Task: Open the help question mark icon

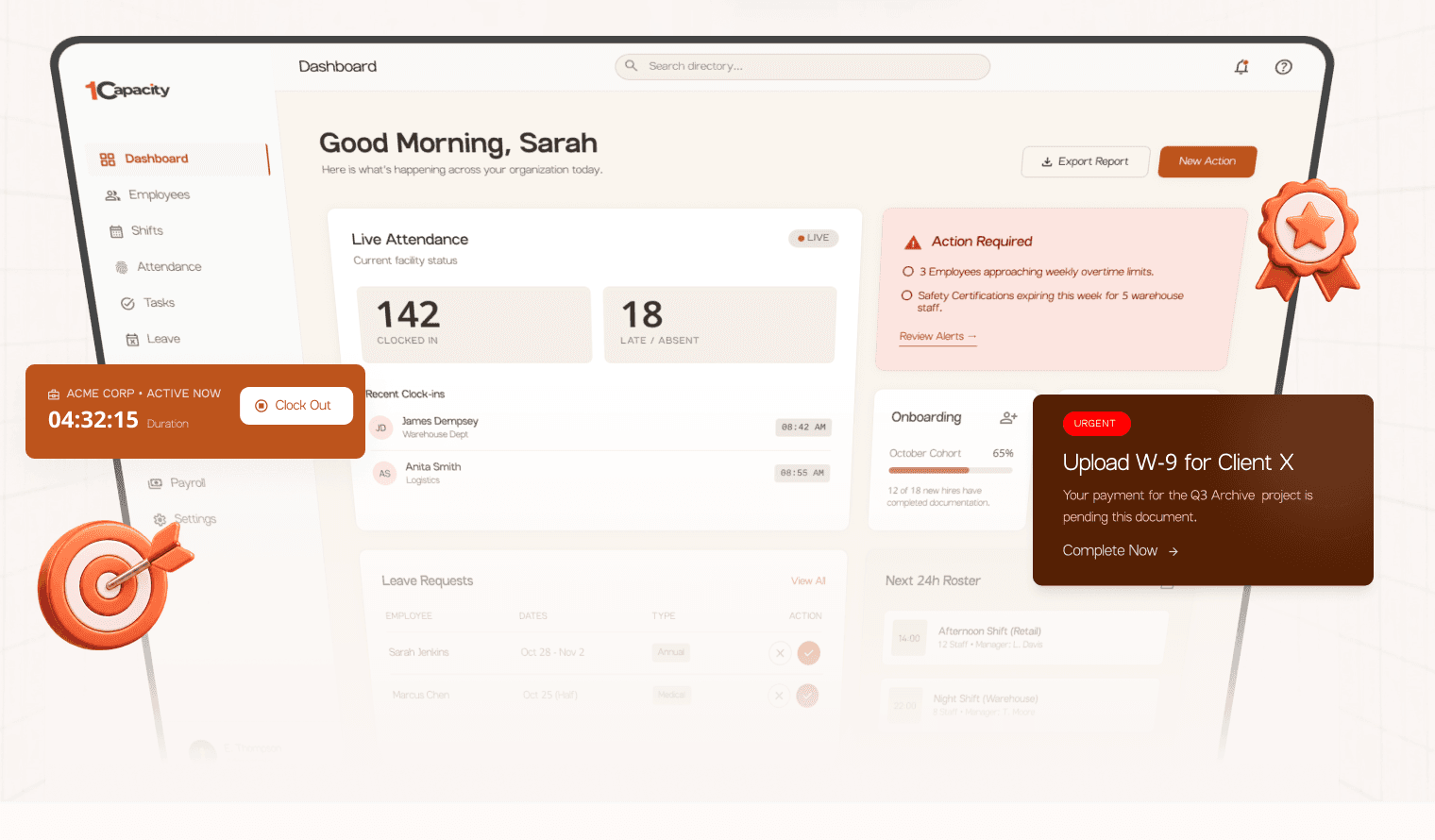Action: tap(1283, 67)
